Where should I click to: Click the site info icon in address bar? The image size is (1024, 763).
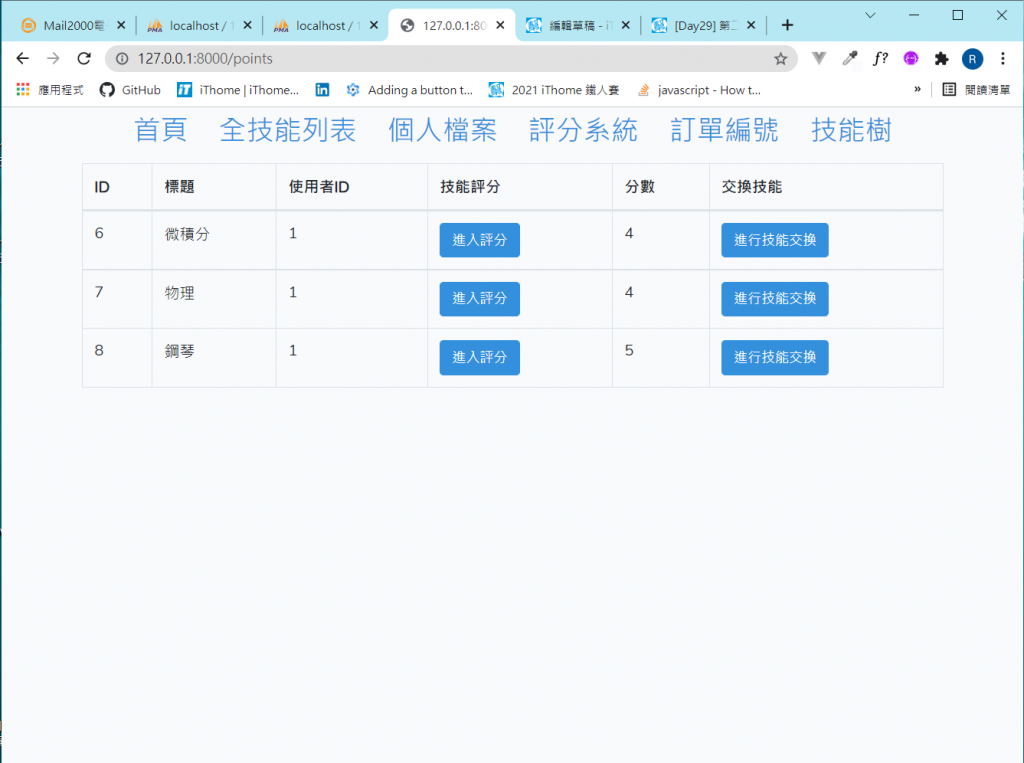point(122,59)
